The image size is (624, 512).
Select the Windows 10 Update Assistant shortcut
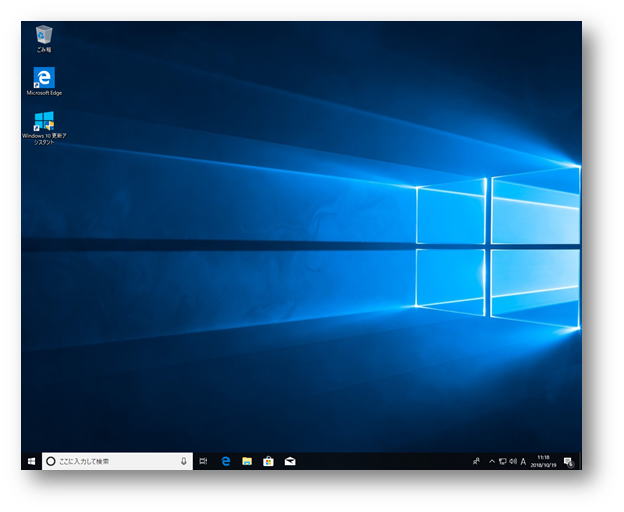click(x=44, y=128)
